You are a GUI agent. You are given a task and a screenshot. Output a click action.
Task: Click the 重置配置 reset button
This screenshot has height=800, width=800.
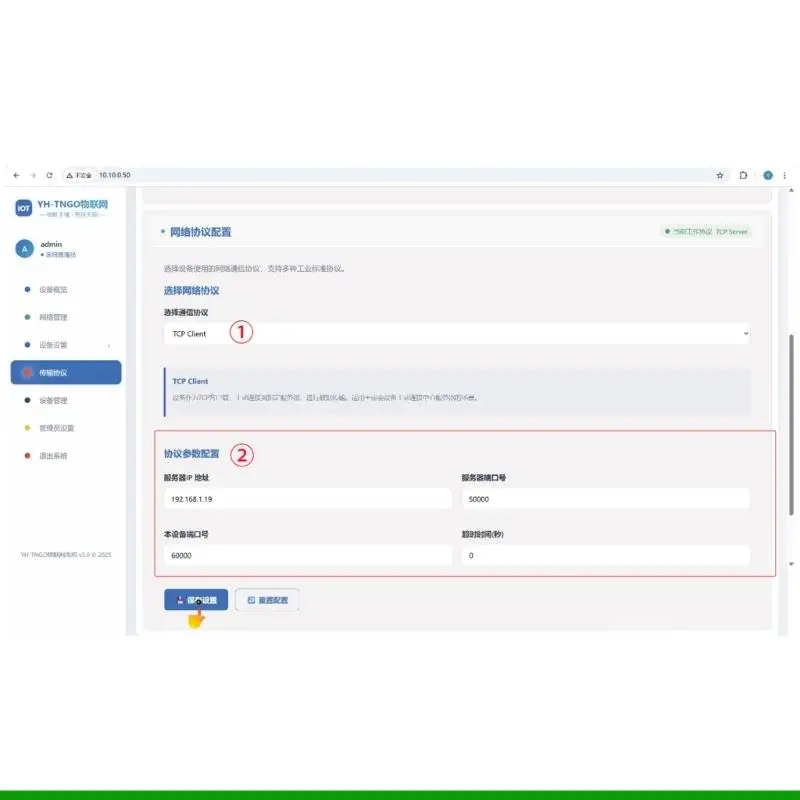pyautogui.click(x=267, y=600)
